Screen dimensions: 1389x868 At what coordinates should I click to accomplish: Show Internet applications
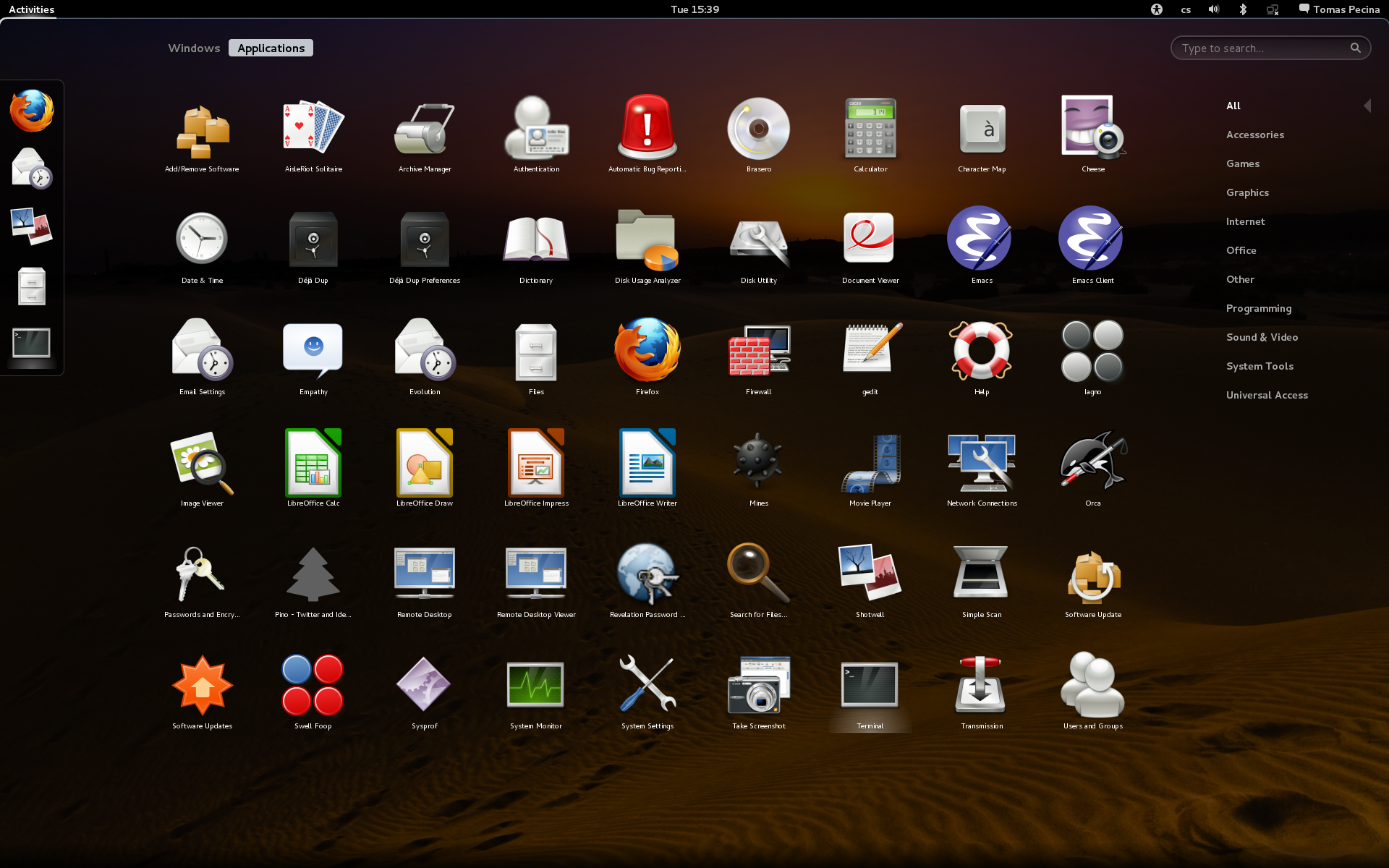[1246, 221]
